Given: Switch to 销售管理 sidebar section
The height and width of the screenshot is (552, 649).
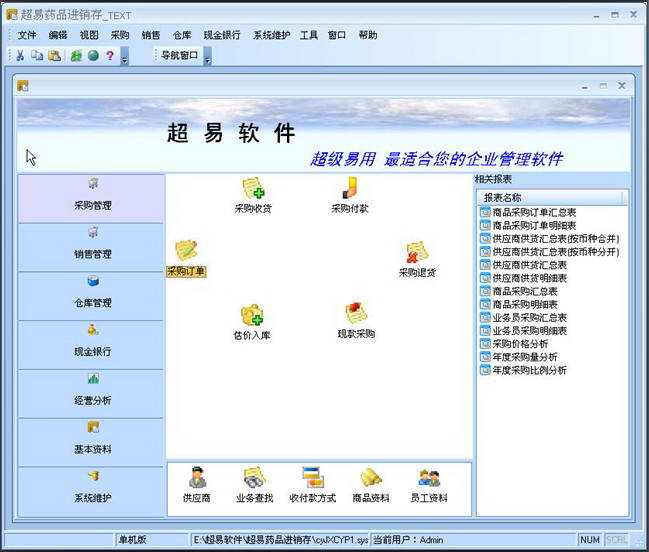Looking at the screenshot, I should pyautogui.click(x=91, y=247).
